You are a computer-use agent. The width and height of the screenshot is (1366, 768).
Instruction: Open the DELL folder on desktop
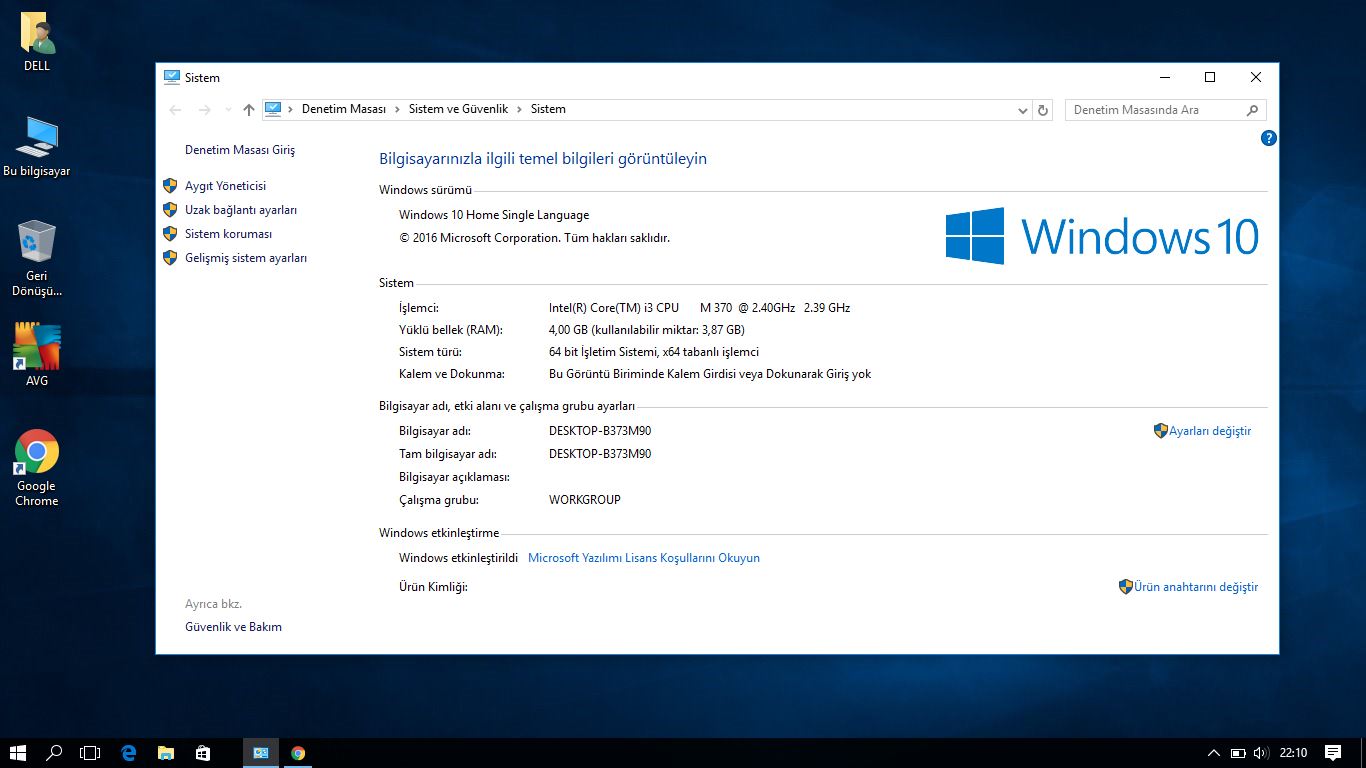pyautogui.click(x=37, y=43)
